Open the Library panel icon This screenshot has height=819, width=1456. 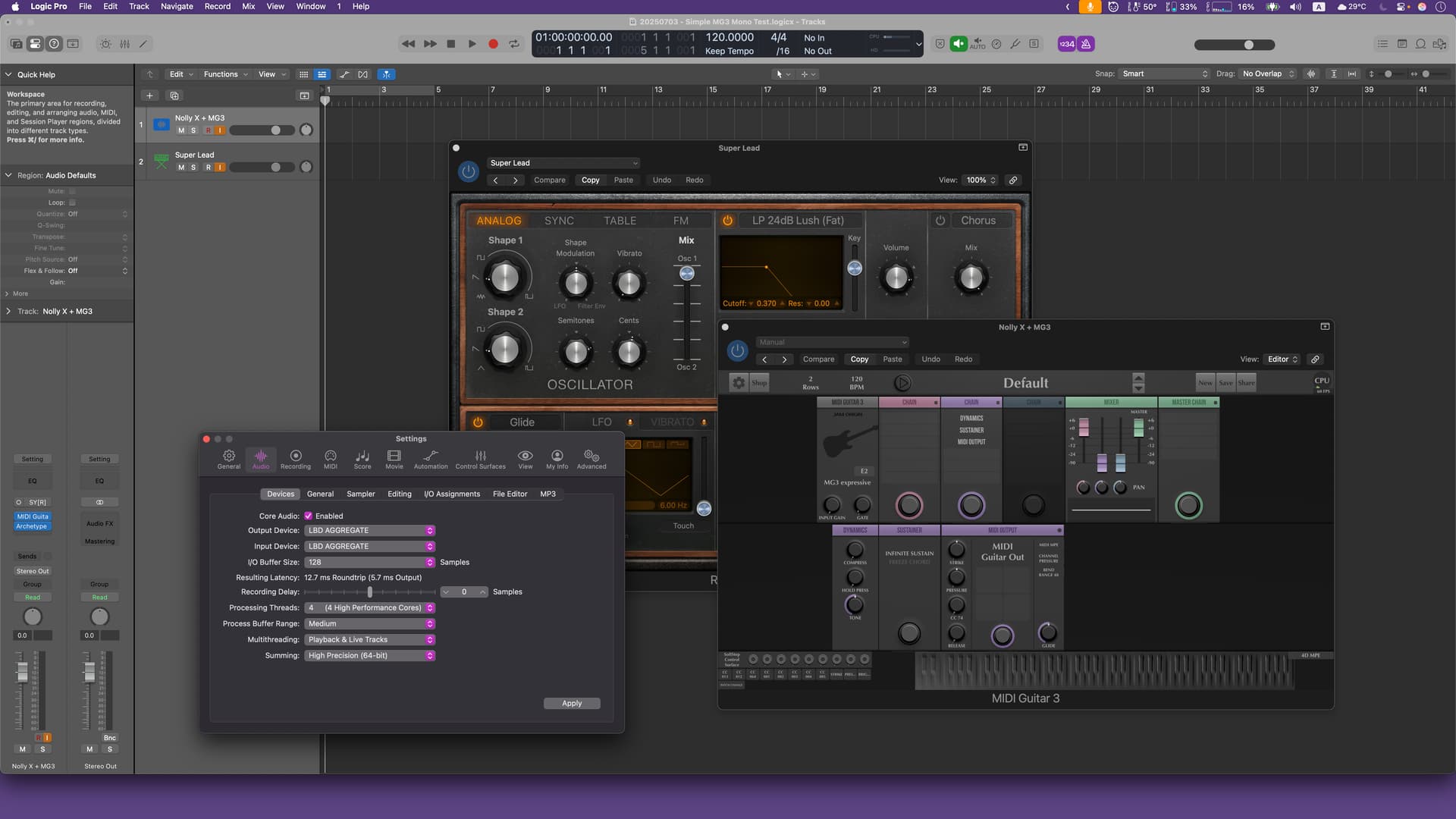point(16,44)
